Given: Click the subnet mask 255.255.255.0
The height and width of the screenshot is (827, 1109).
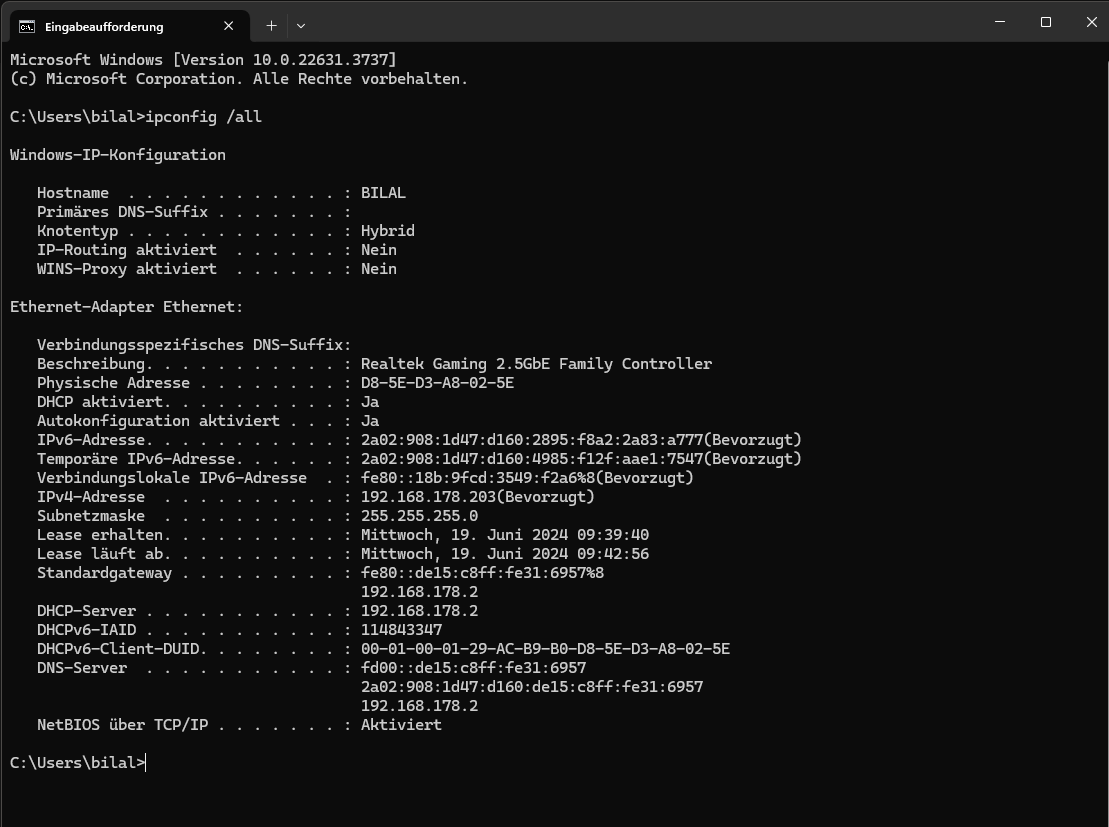Looking at the screenshot, I should 419,516.
